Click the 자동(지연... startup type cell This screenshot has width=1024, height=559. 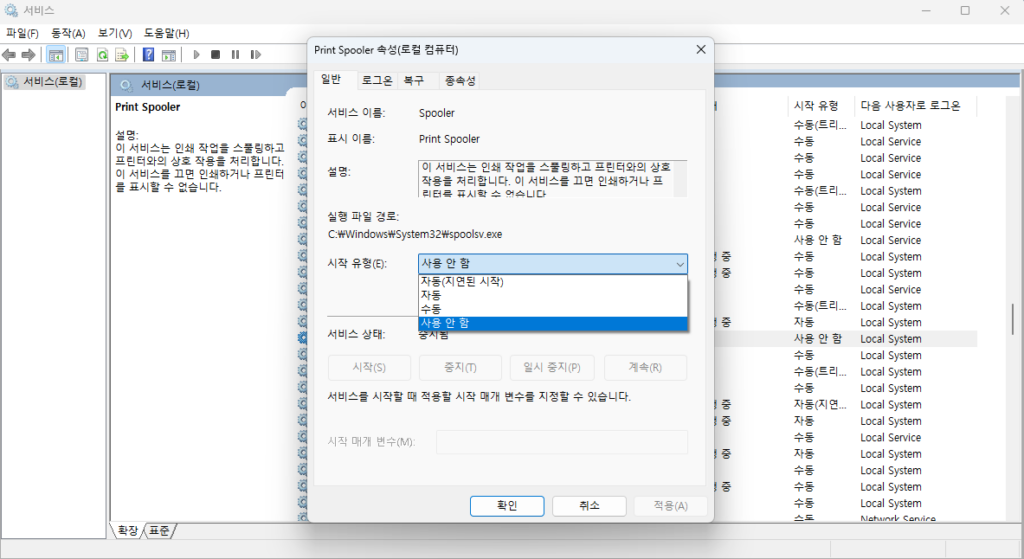(820, 405)
